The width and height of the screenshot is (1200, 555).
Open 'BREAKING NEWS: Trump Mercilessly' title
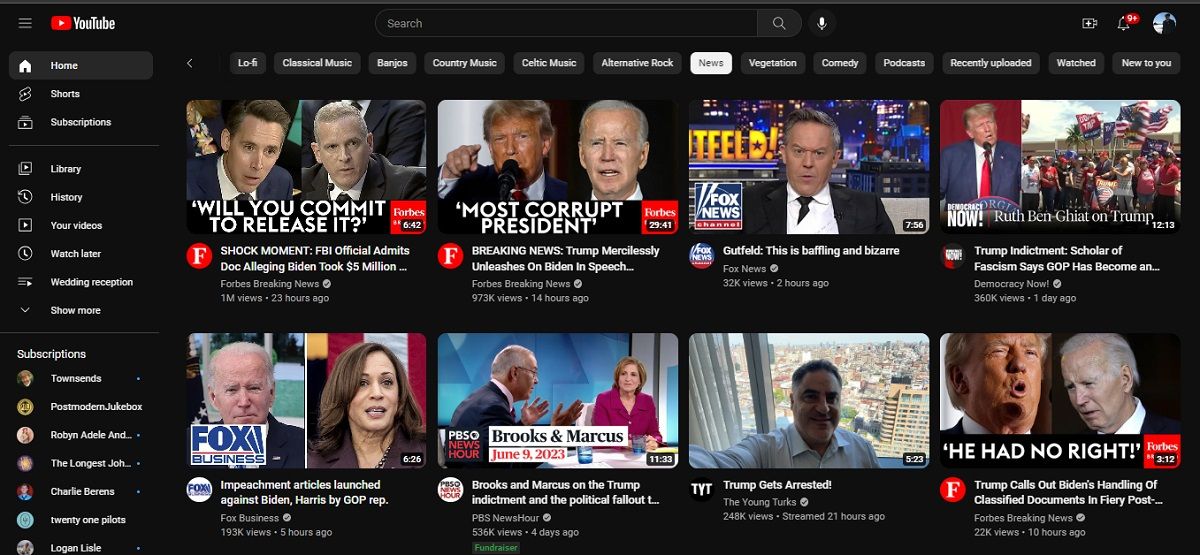pos(566,259)
